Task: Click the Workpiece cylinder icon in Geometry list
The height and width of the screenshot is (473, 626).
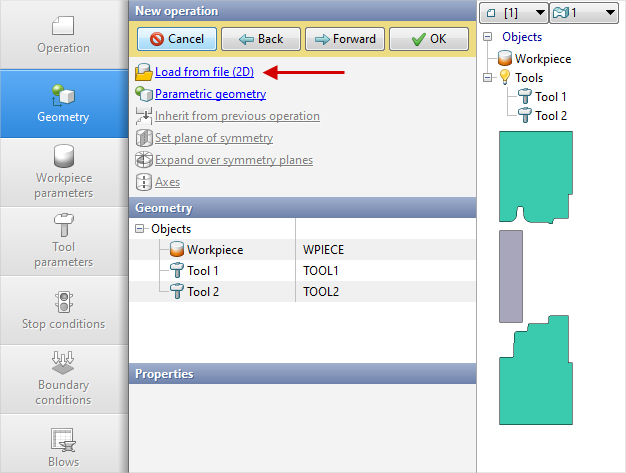Action: point(175,249)
